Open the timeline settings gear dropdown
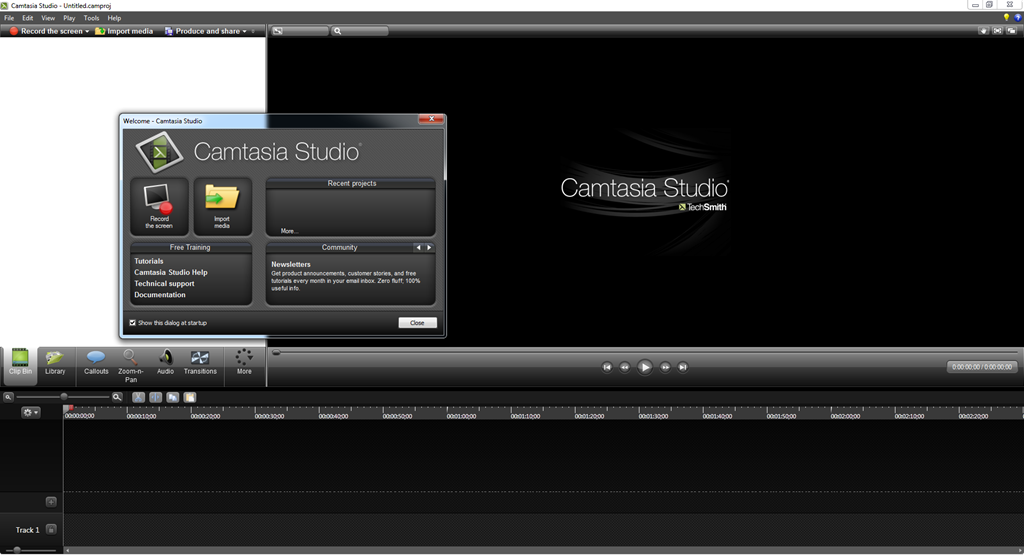The width and height of the screenshot is (1024, 555). pos(30,412)
